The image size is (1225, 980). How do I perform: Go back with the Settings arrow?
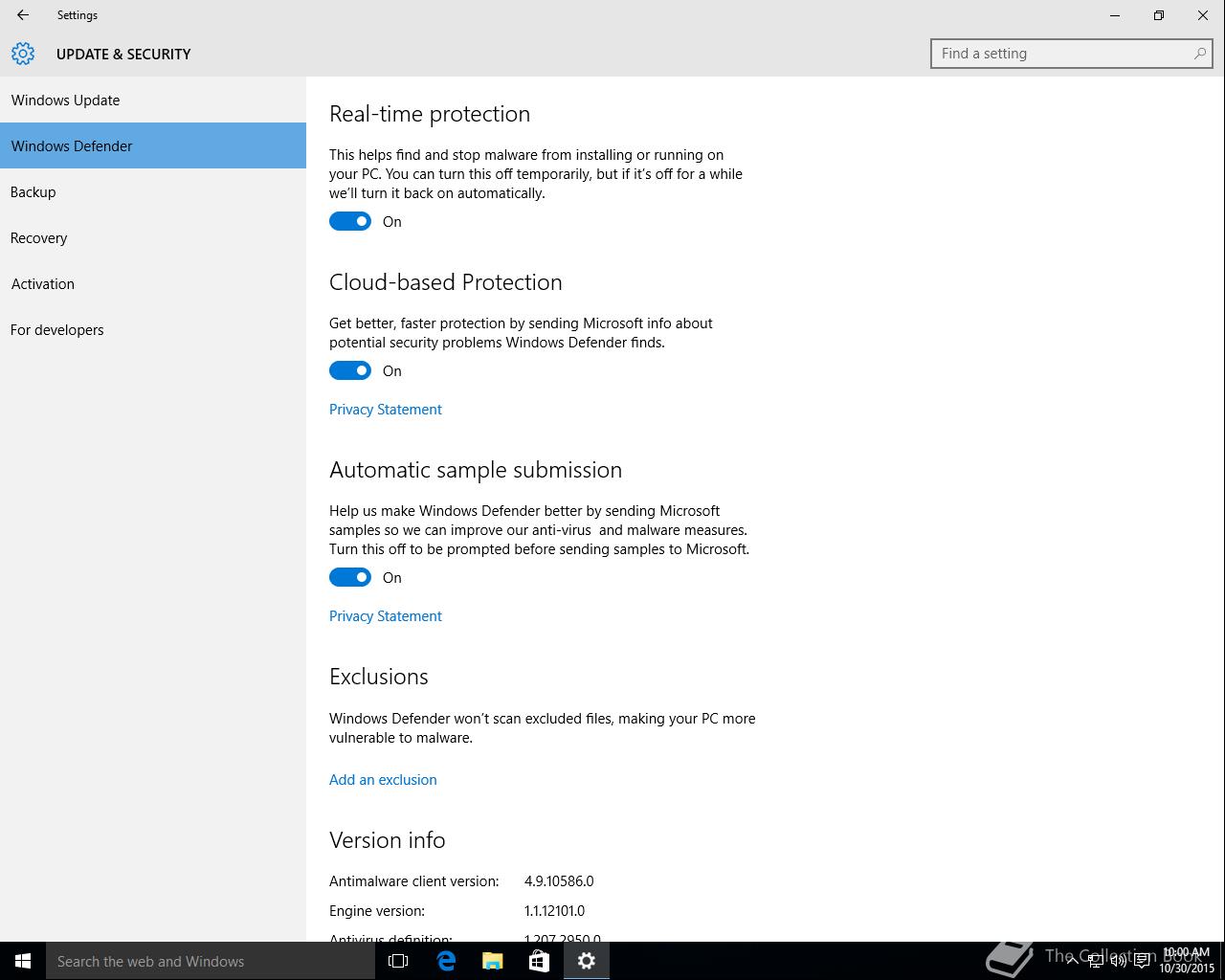(x=23, y=15)
